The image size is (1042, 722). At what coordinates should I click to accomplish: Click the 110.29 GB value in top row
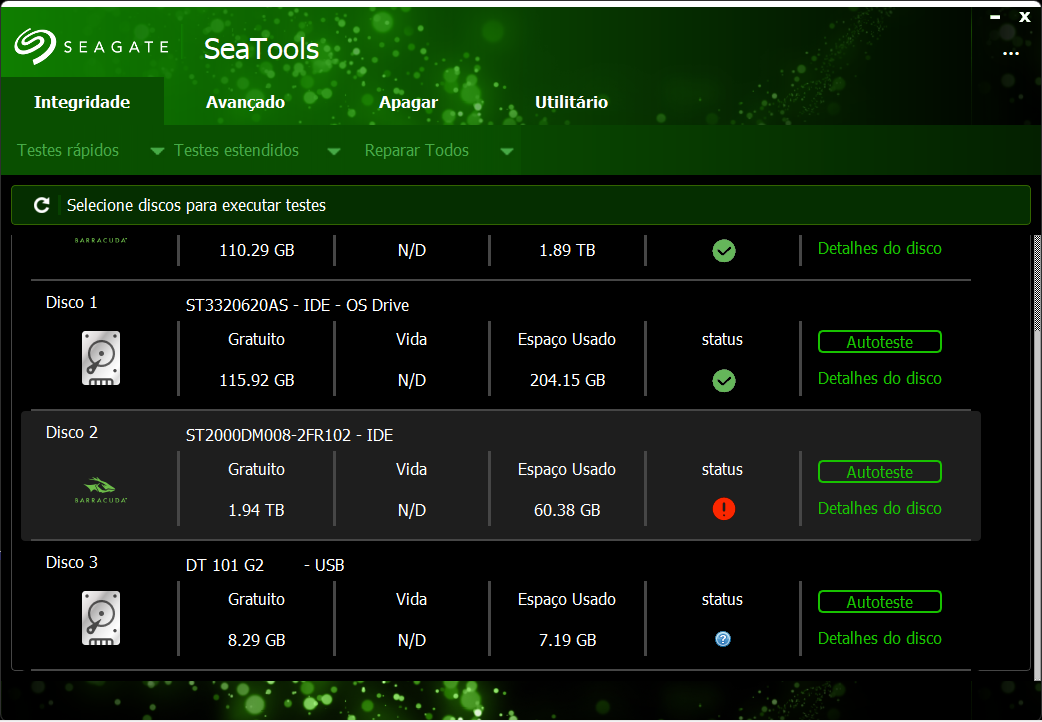pyautogui.click(x=257, y=251)
